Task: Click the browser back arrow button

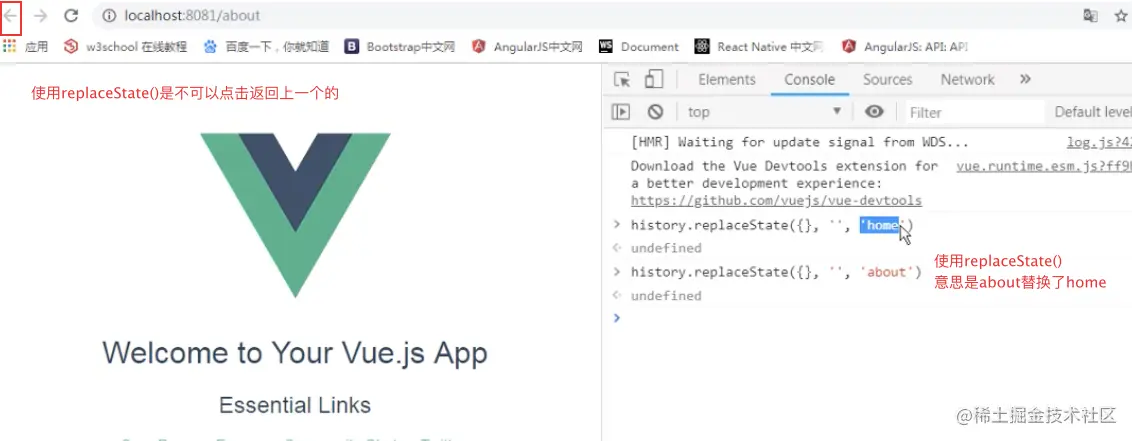Action: pos(11,15)
